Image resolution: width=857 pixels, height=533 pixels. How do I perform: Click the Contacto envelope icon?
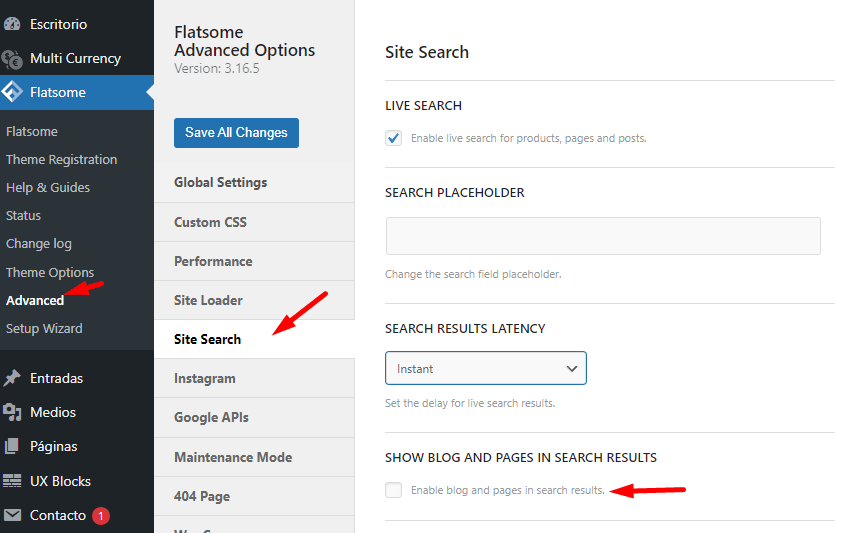12,515
